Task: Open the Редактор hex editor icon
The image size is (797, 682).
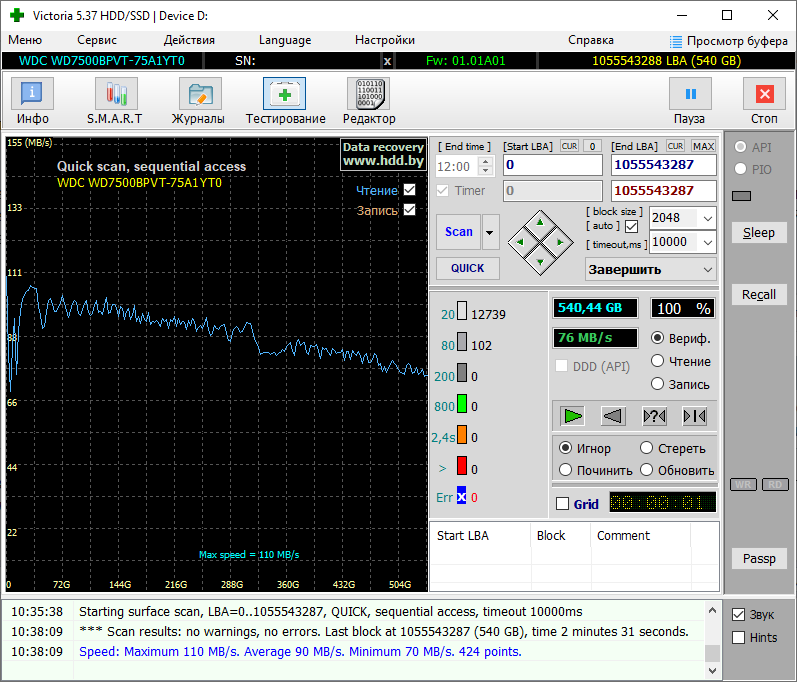Action: tap(368, 95)
